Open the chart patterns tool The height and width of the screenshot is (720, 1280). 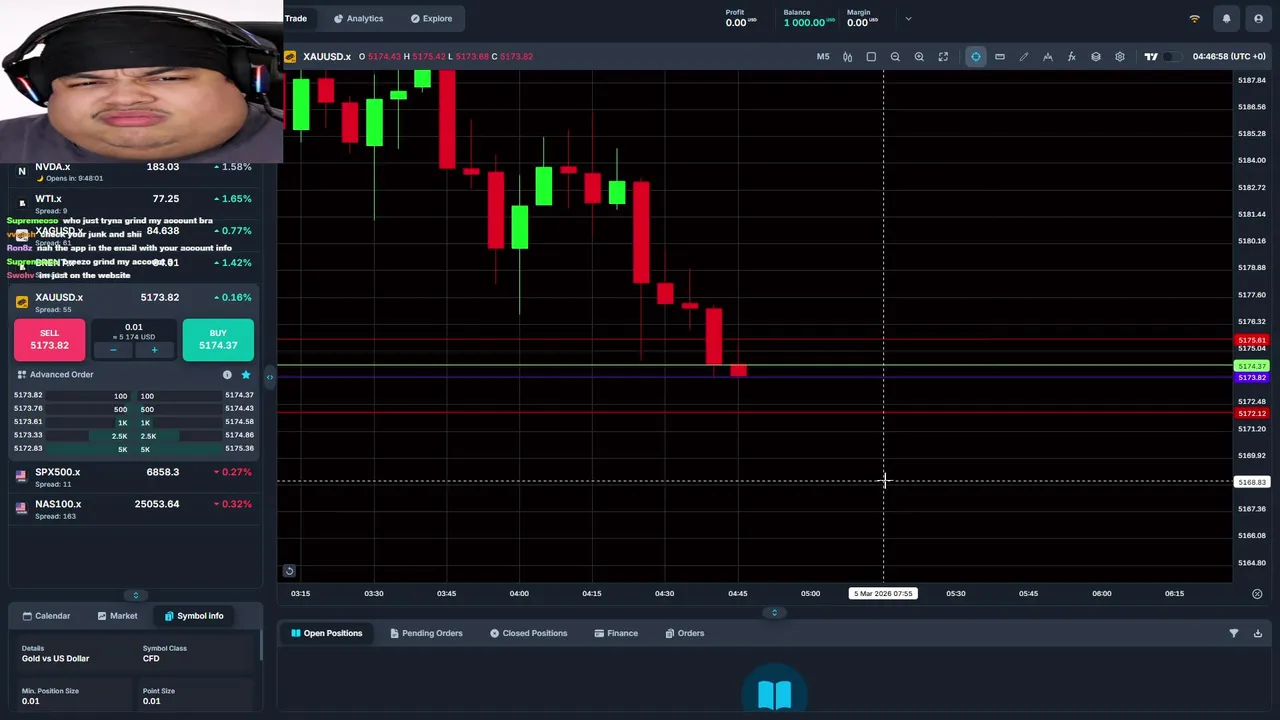pos(1048,57)
